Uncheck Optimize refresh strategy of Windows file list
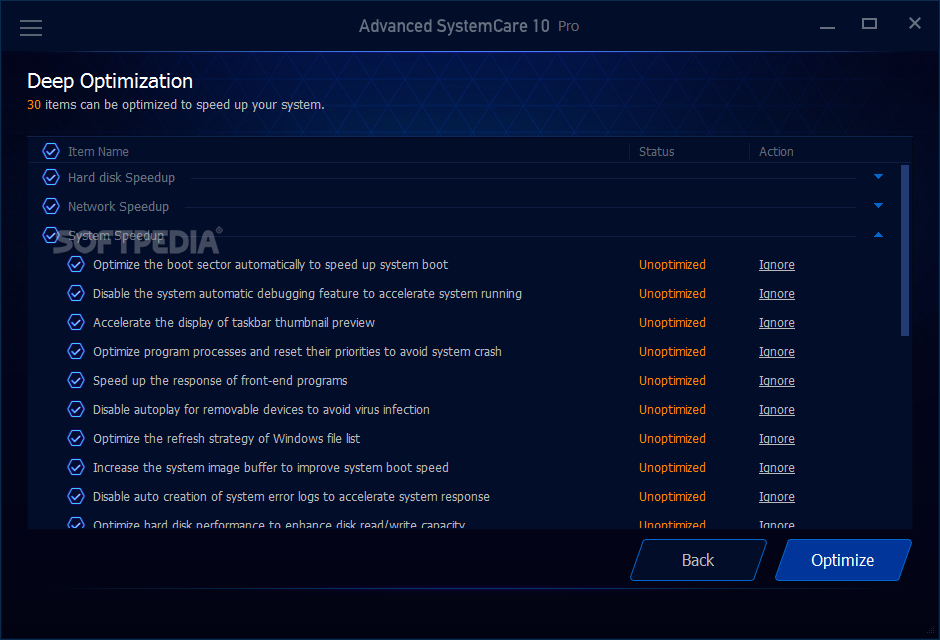The width and height of the screenshot is (940, 640). click(76, 439)
